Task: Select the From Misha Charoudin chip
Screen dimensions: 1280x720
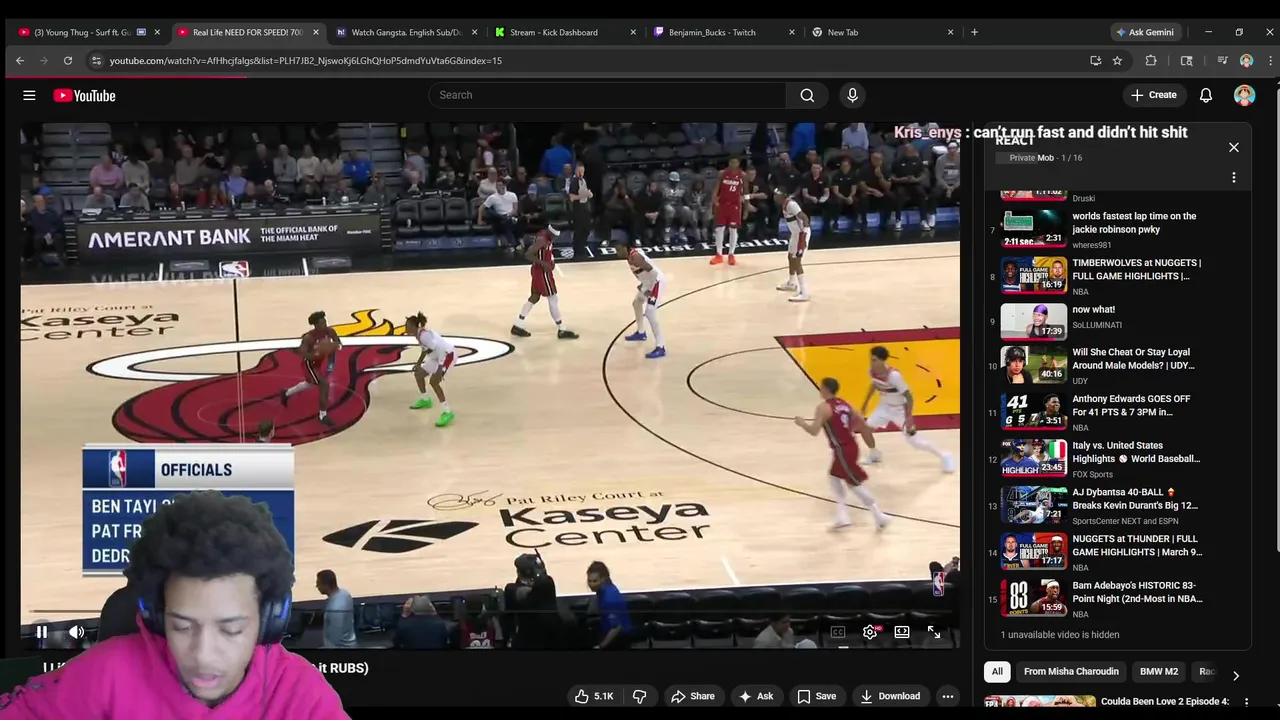Action: pos(1071,672)
